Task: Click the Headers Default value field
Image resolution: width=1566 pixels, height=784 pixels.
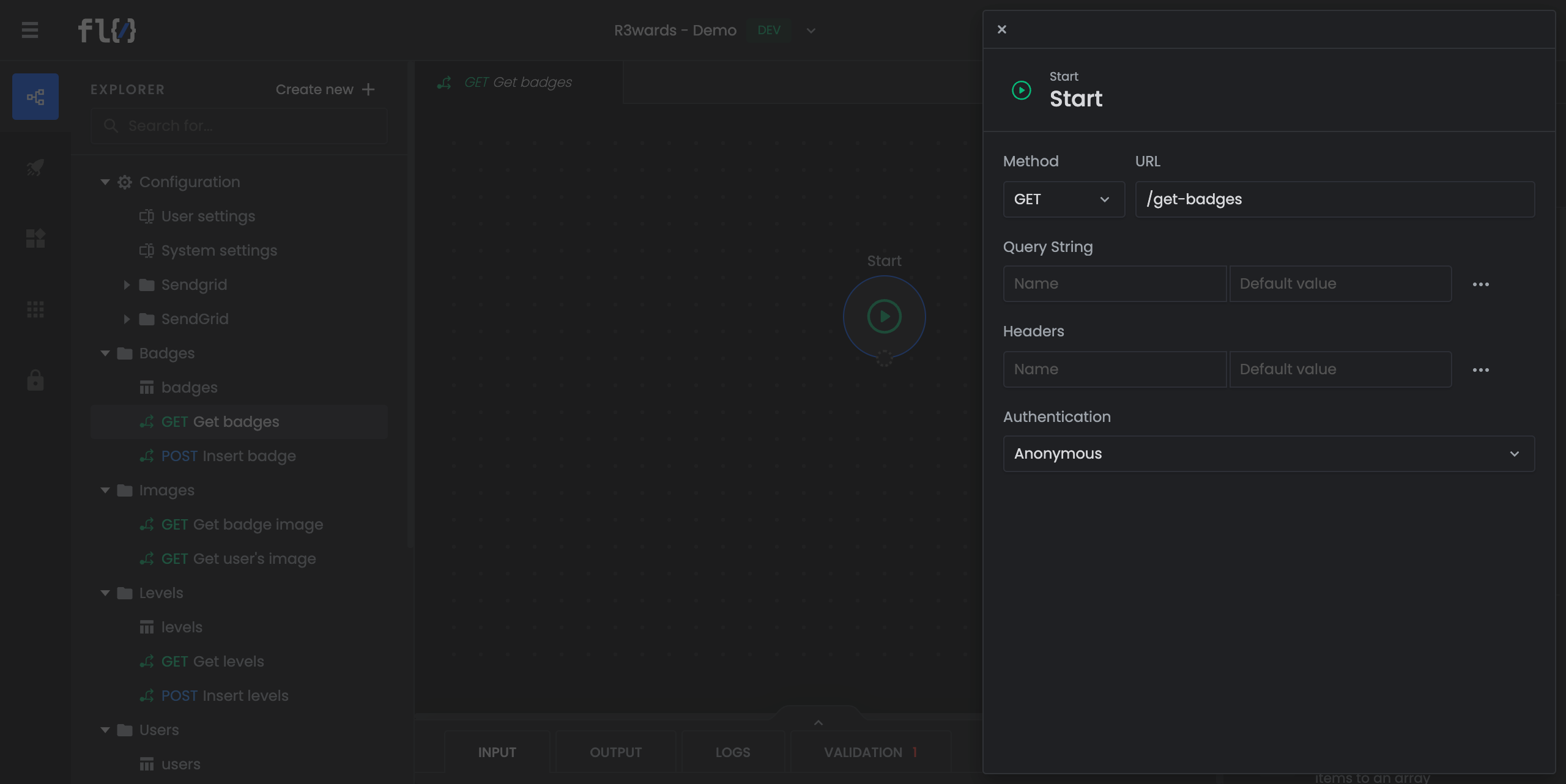Action: tap(1340, 369)
